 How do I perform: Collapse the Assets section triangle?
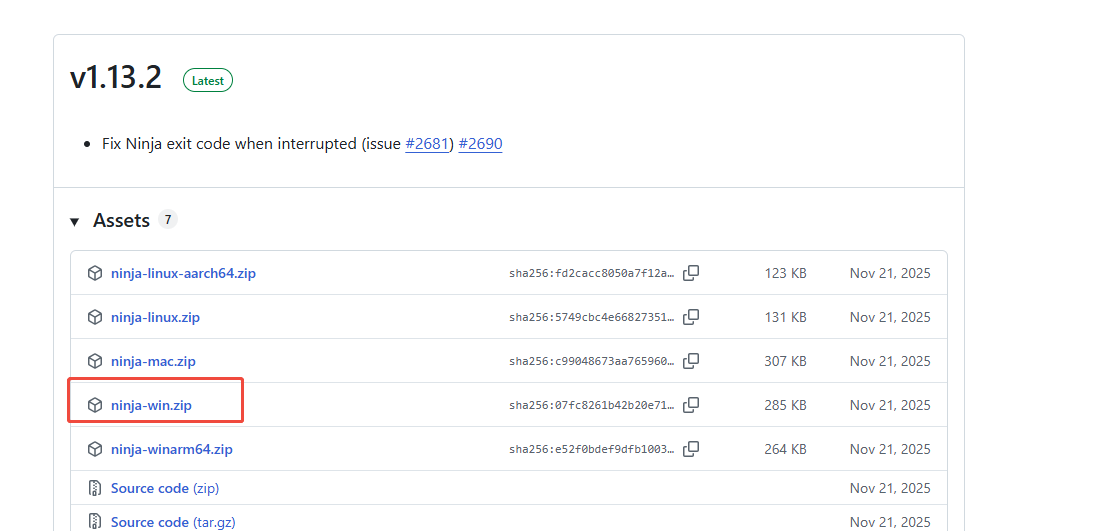click(74, 222)
